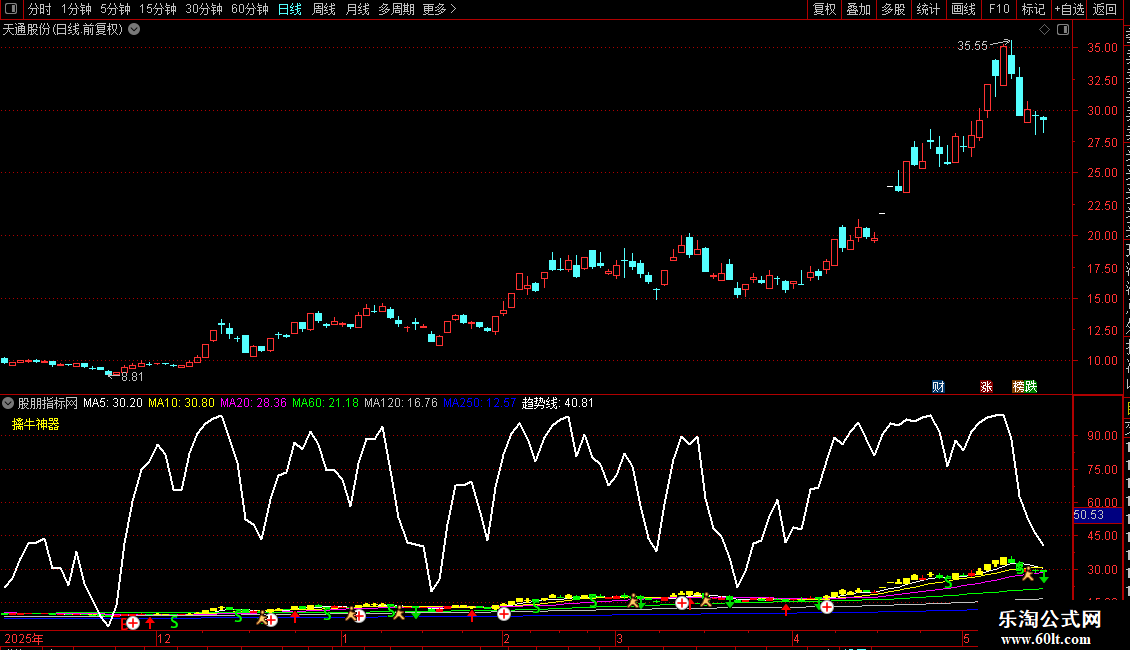Click the MA20: 28.36 value
Screen dimensions: 1130x650
click(253, 403)
